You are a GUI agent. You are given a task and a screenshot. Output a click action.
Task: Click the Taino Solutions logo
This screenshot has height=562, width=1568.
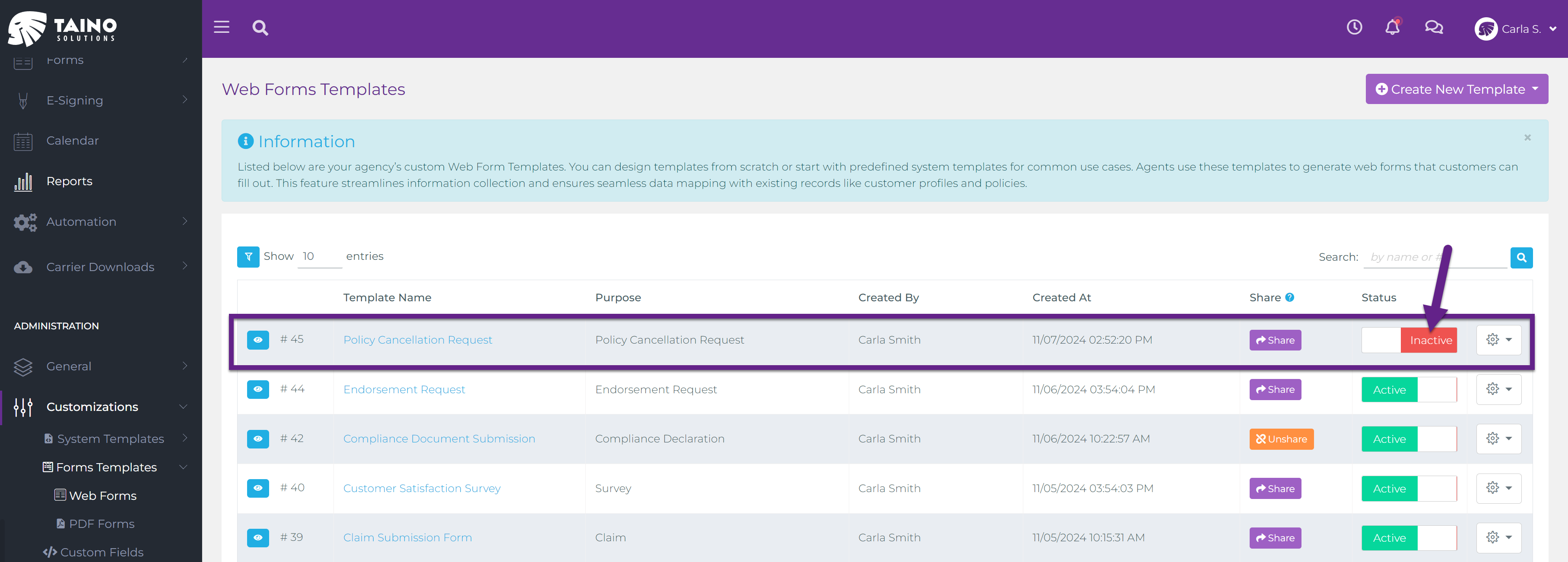[62, 28]
